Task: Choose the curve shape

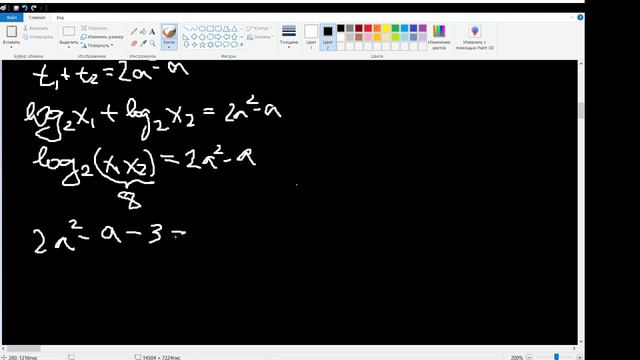Action: (x=194, y=29)
